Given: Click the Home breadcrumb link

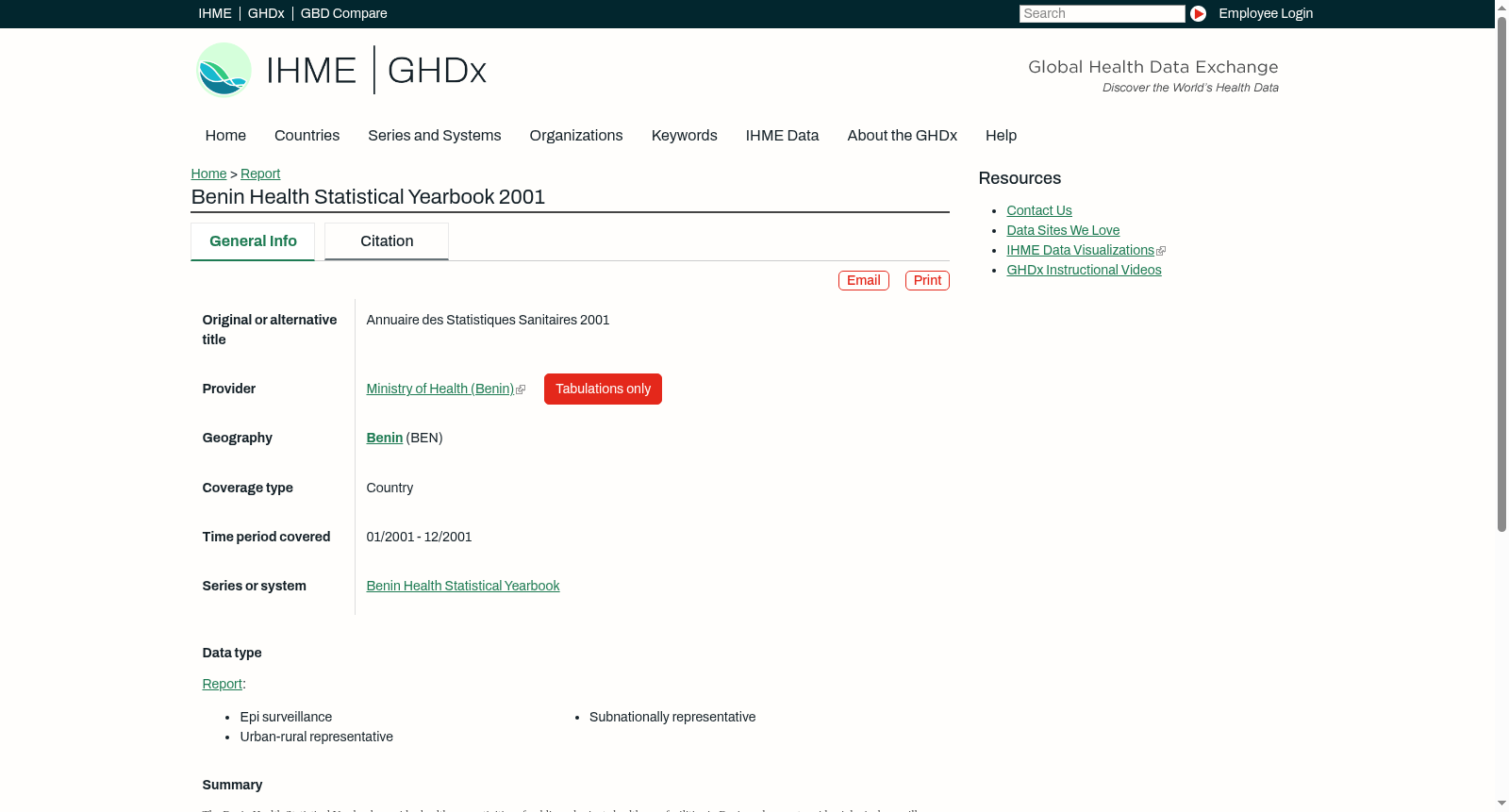Looking at the screenshot, I should click(208, 174).
